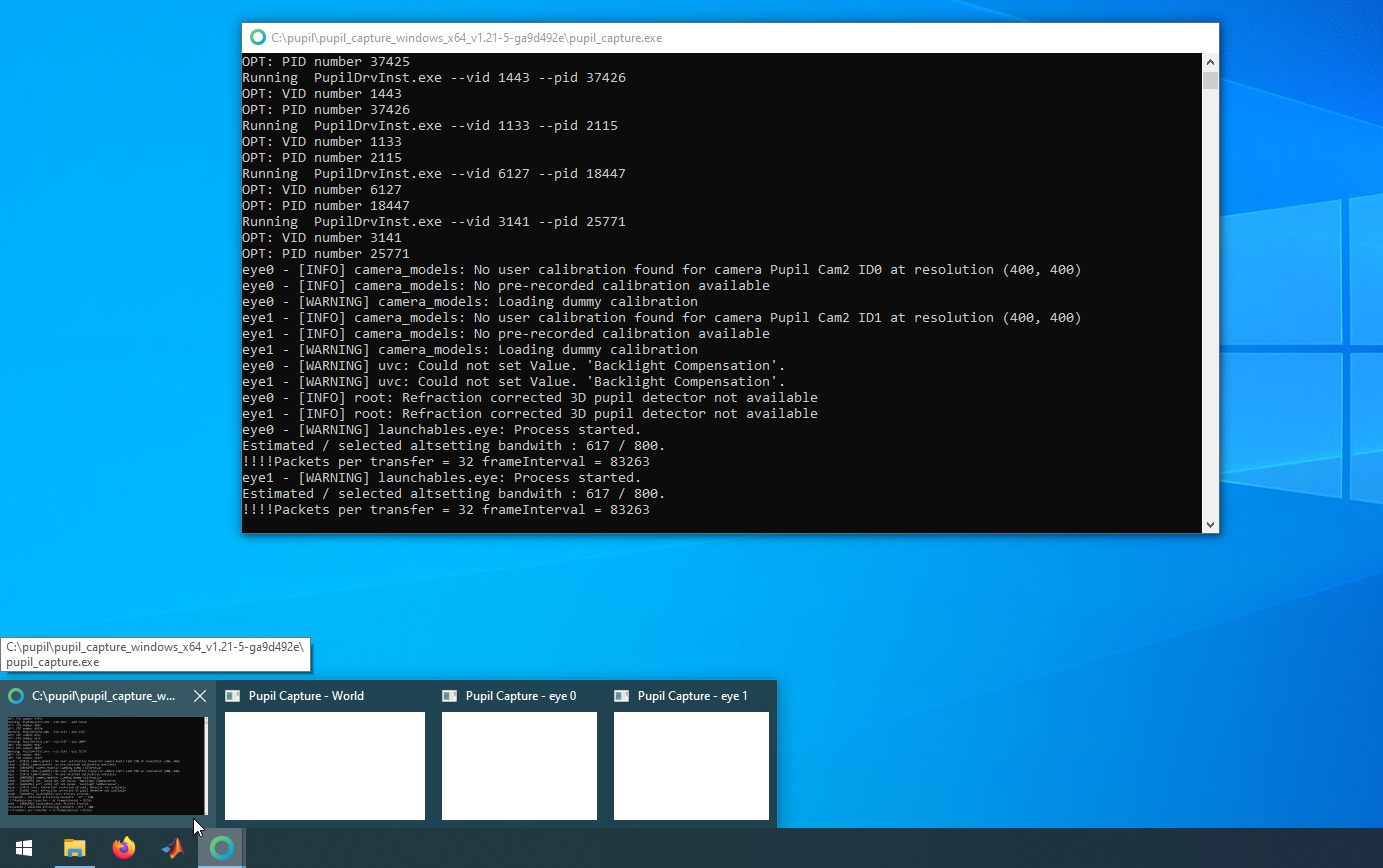The width and height of the screenshot is (1383, 868).
Task: Switch to the Pupil Capture - eye 0 thumbnail
Action: click(x=519, y=766)
